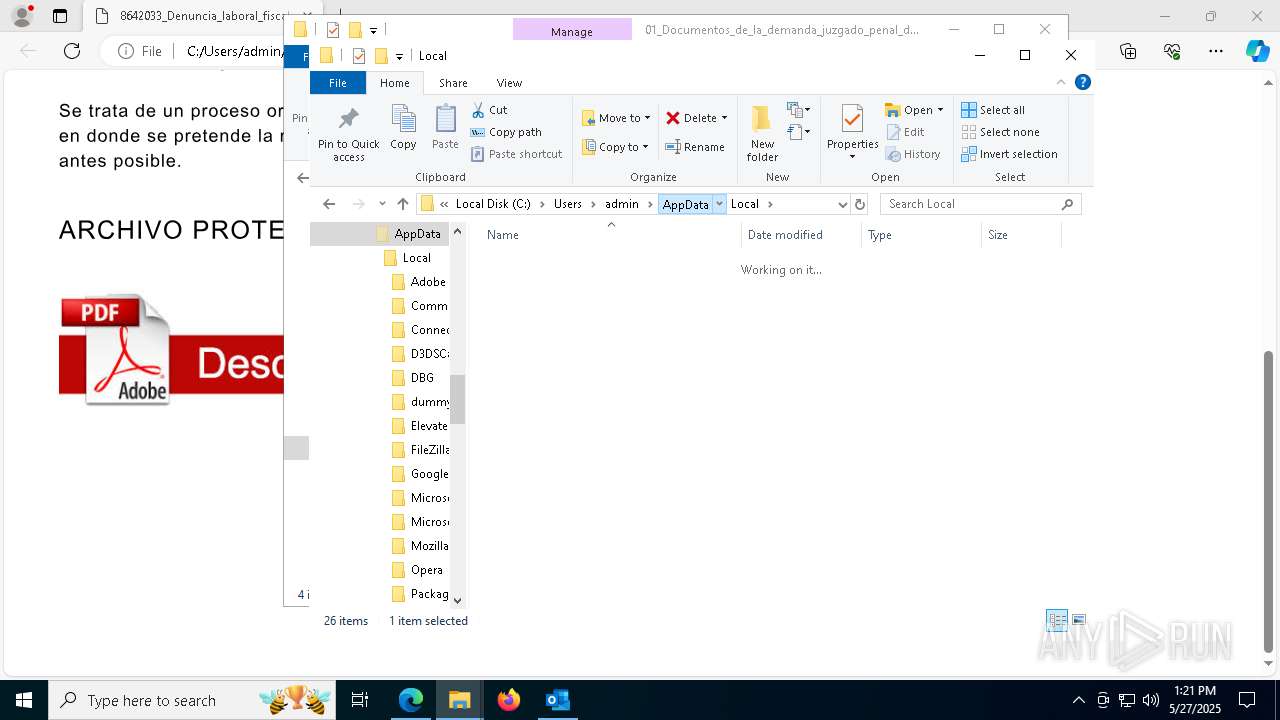Open the Windows Start menu
This screenshot has width=1280, height=720.
click(x=23, y=700)
